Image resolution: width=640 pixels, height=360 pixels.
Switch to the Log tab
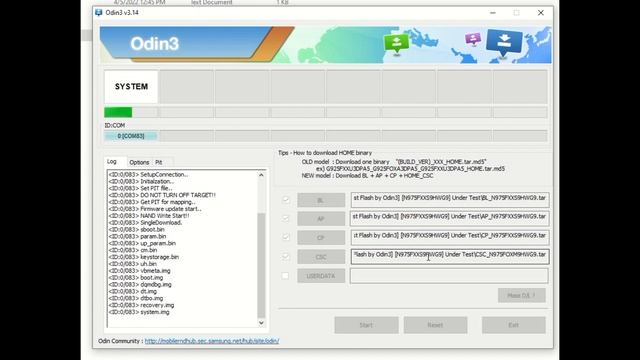[112, 162]
